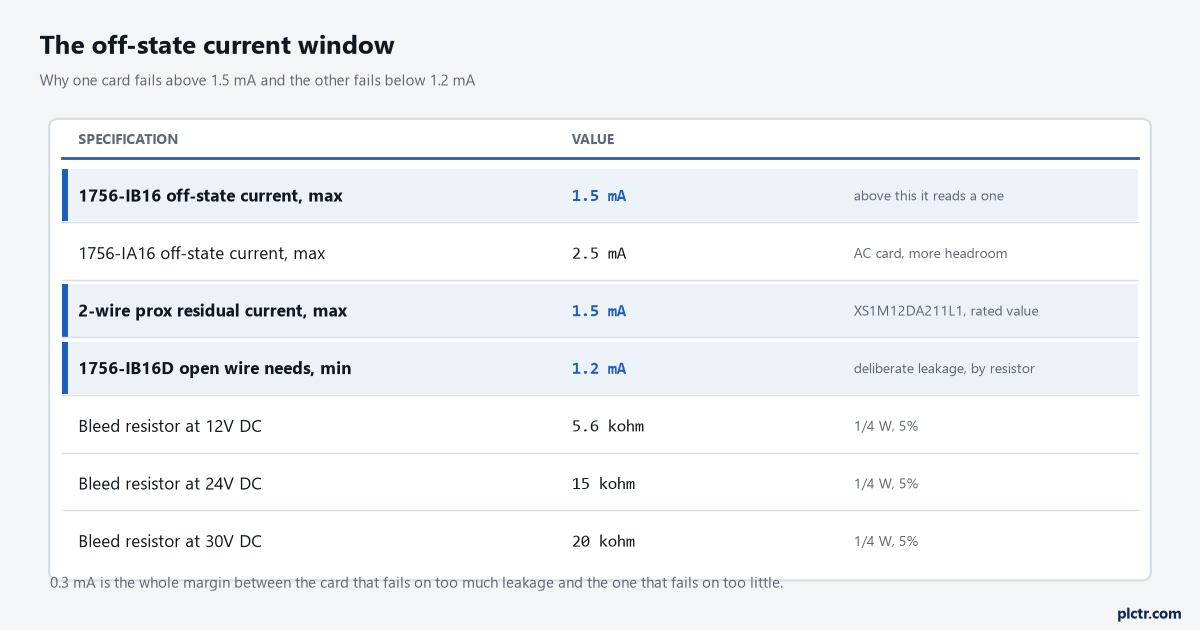This screenshot has width=1200, height=630.
Task: Click the 1.5 mA value for 1756-IB16
Action: coord(599,196)
